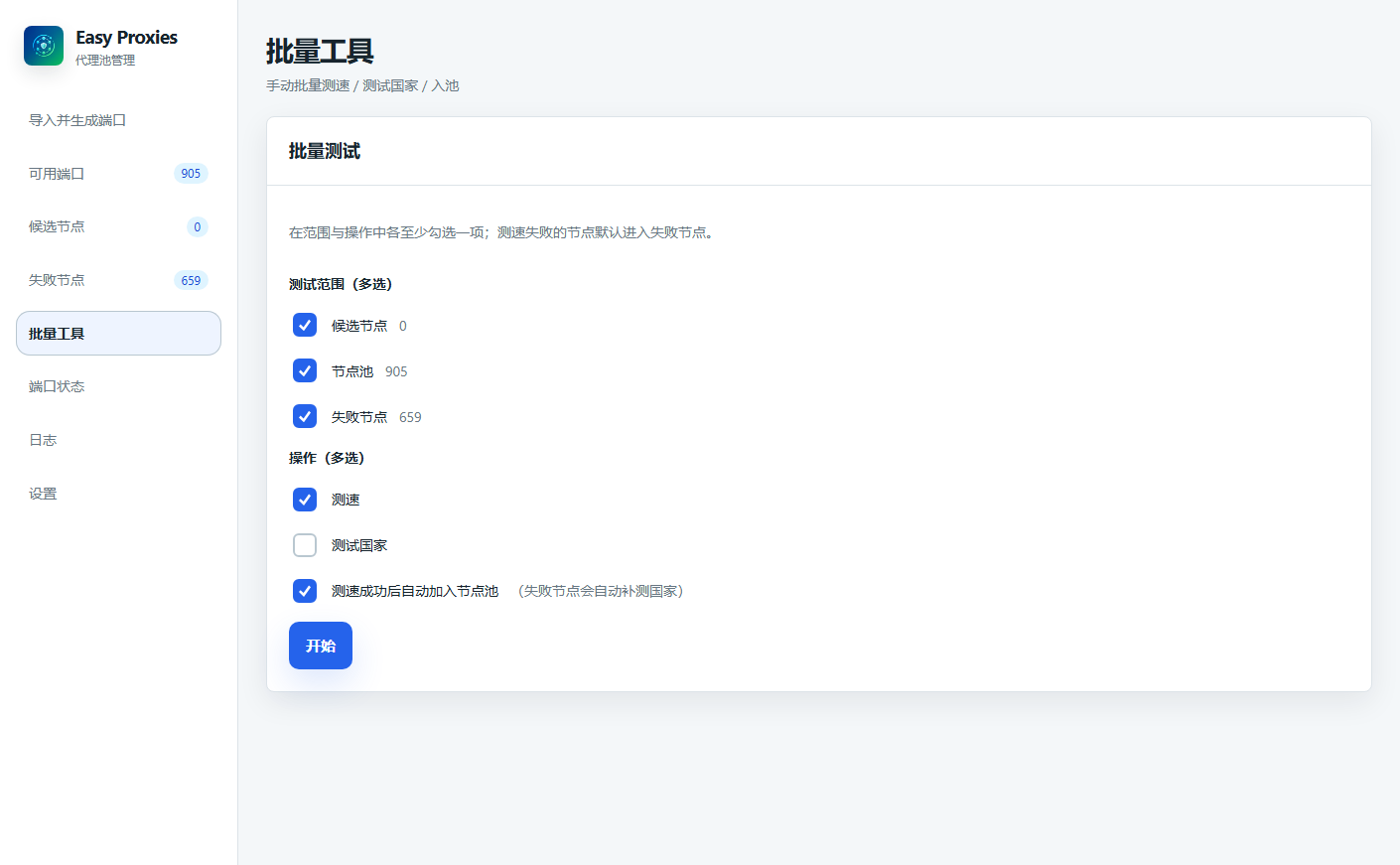Click the 0 badge next to 候选节点 in the sidebar

(198, 226)
